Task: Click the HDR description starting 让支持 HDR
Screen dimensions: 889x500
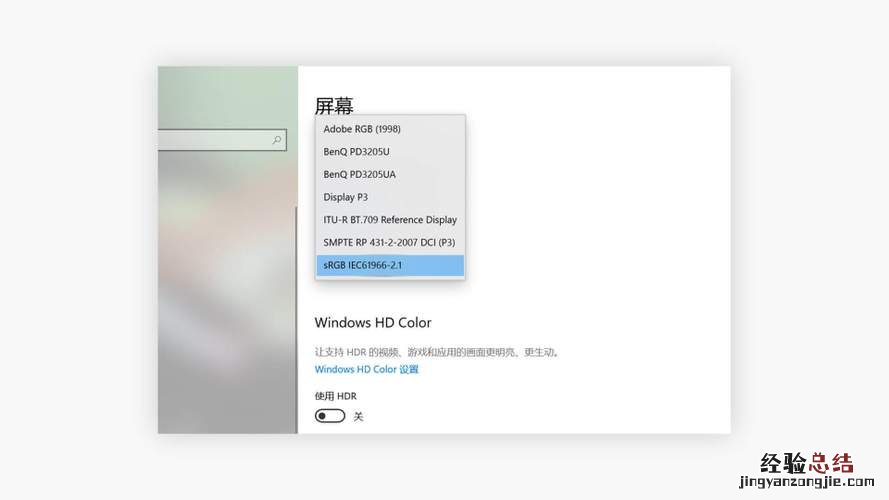Action: (x=437, y=352)
